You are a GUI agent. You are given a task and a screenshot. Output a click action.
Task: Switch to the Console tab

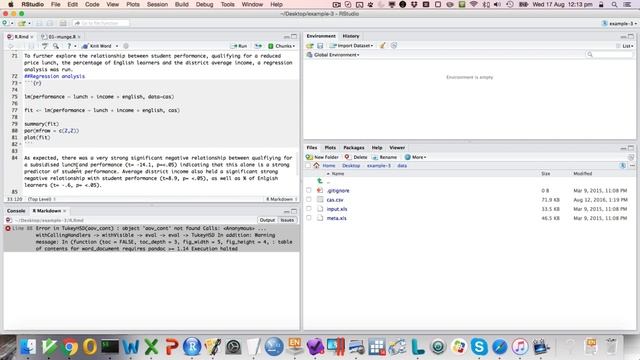coord(16,211)
